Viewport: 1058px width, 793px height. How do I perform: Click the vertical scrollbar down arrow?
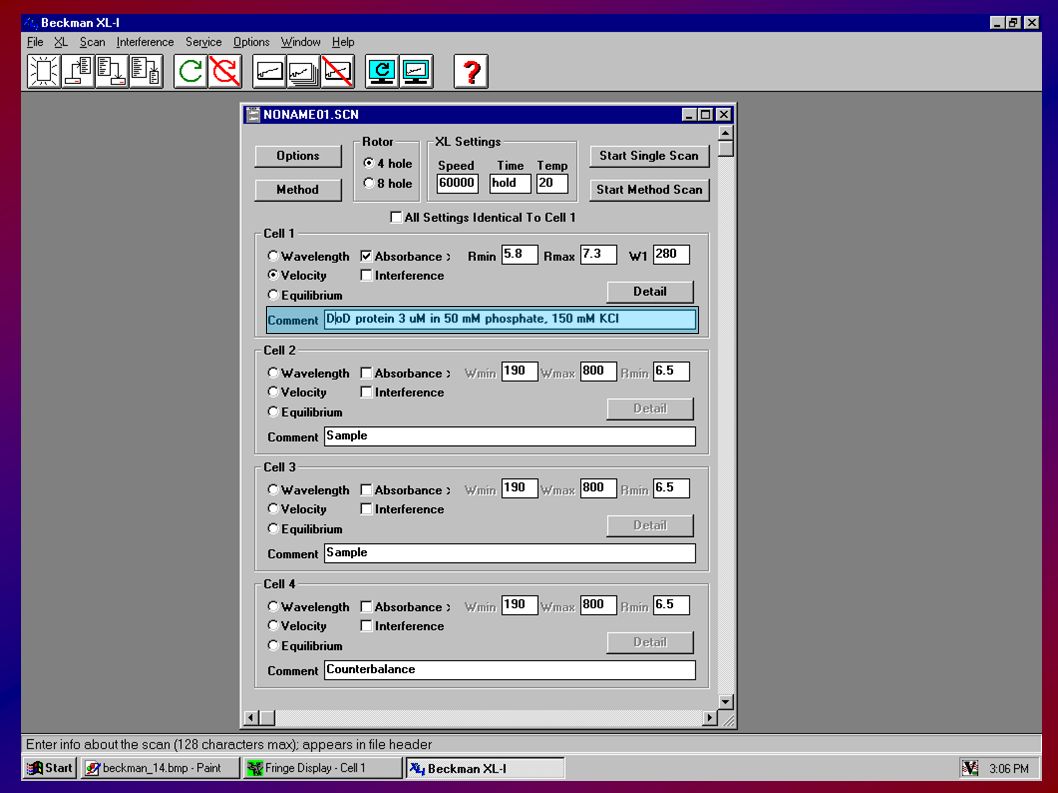726,701
